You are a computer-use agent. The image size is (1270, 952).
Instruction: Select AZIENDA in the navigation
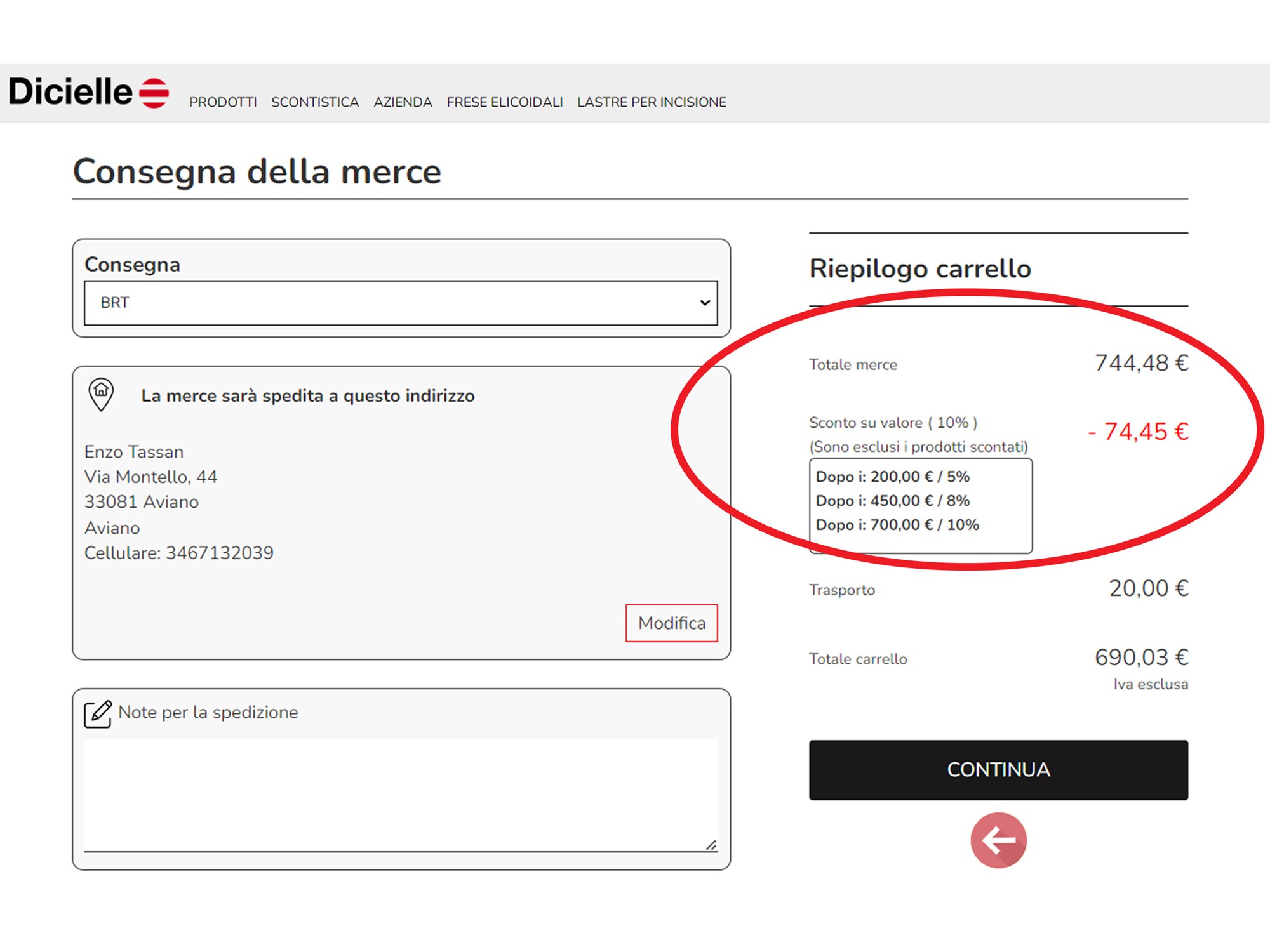pyautogui.click(x=403, y=102)
